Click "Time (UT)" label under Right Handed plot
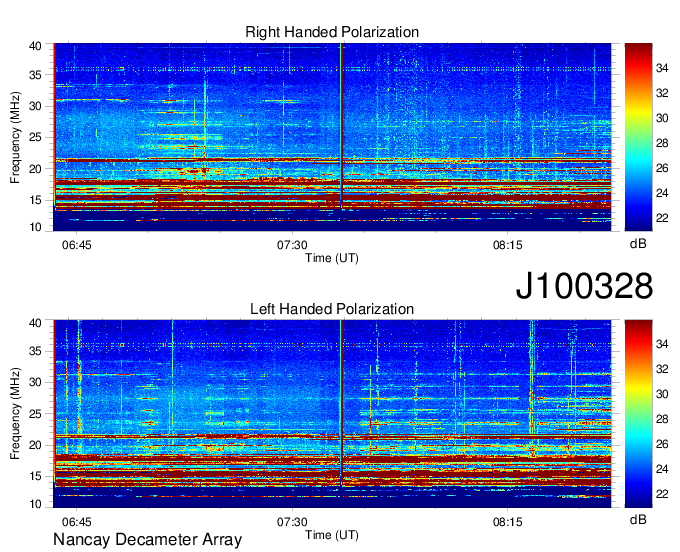 click(x=332, y=258)
